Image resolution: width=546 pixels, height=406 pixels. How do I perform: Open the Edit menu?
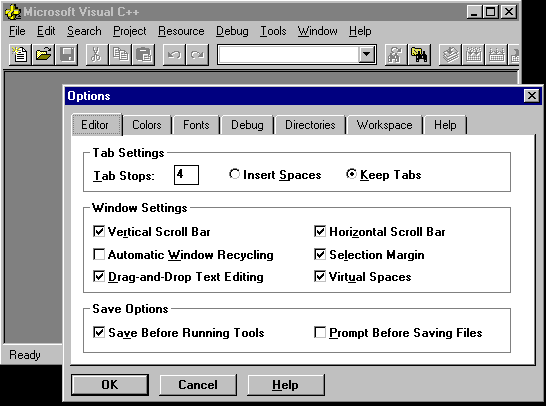tap(46, 31)
